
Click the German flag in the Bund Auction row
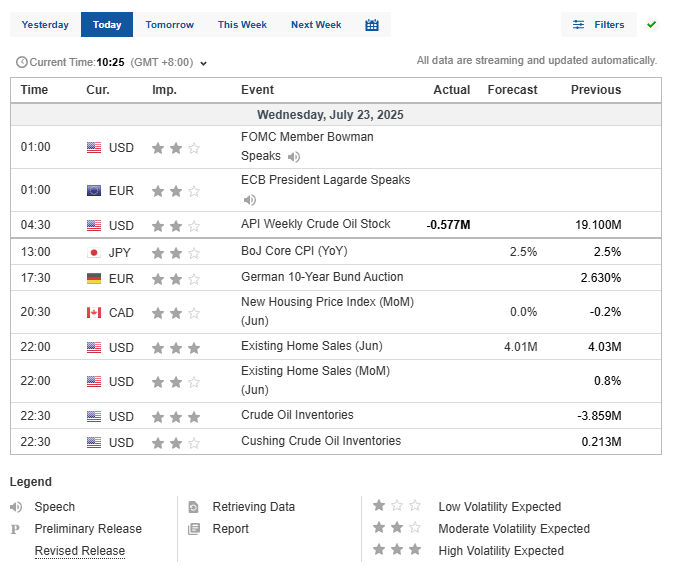coord(94,278)
